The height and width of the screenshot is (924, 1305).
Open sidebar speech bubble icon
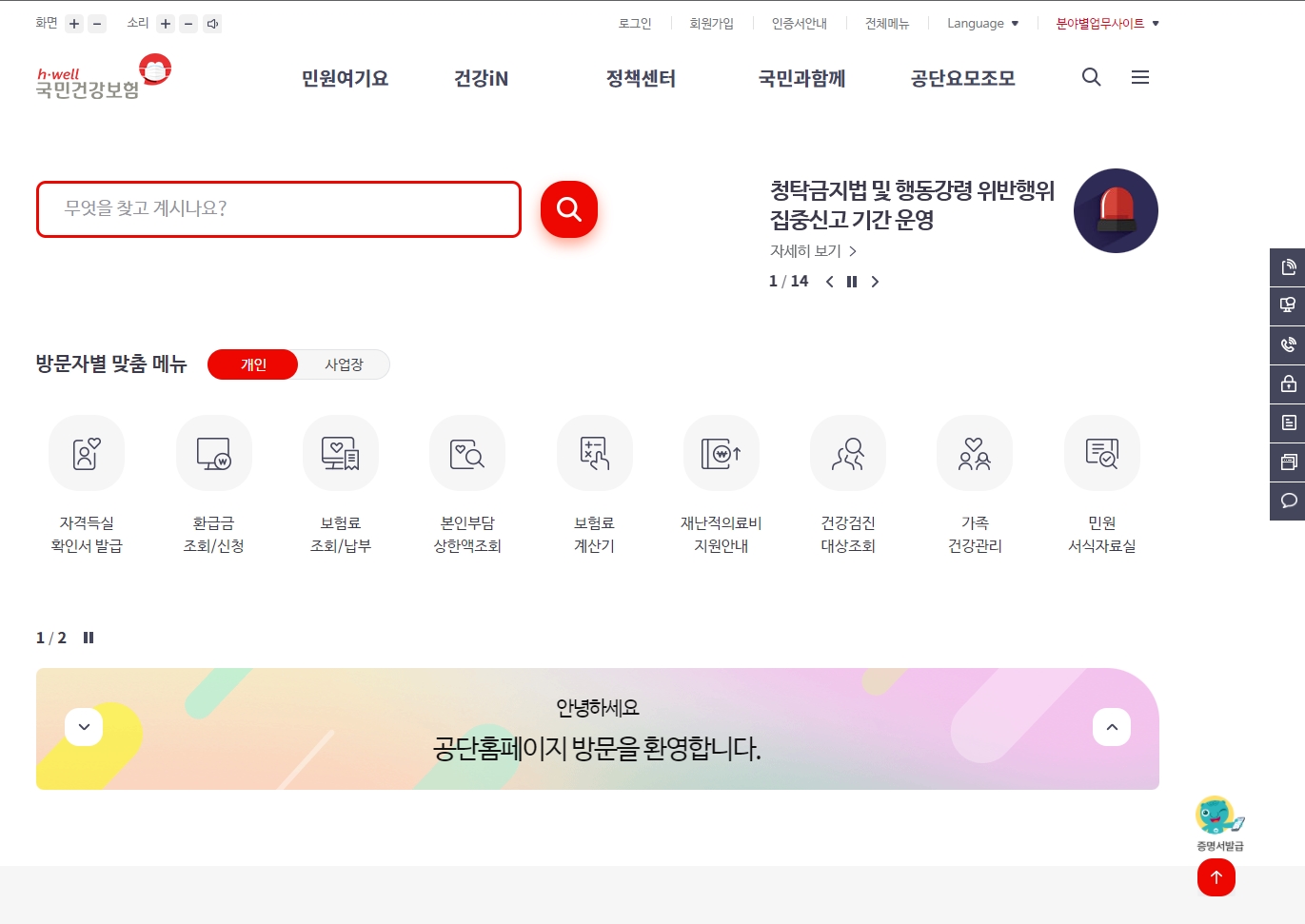pos(1288,501)
